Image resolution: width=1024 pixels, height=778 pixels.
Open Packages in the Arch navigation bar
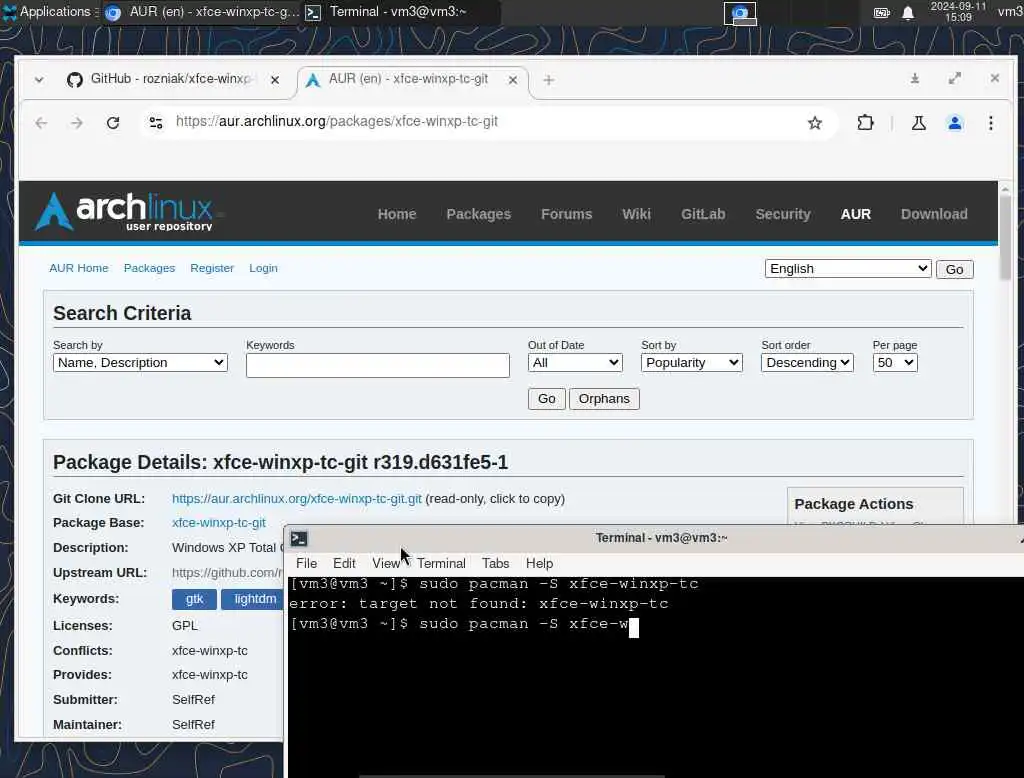pyautogui.click(x=478, y=214)
